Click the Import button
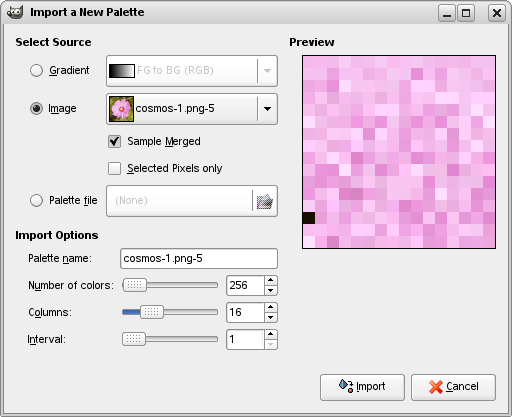512x417 pixels. [362, 387]
